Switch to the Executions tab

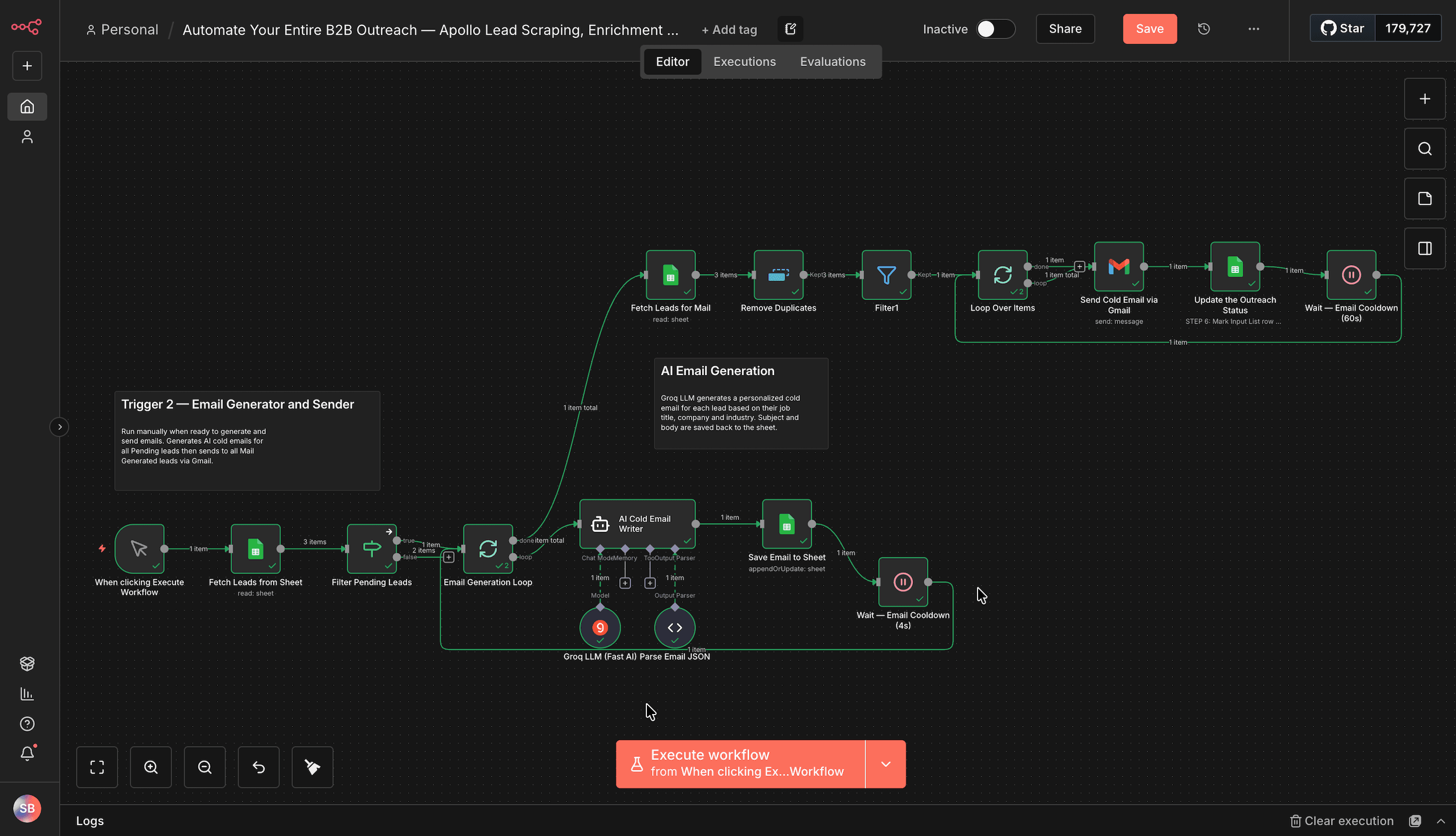744,61
